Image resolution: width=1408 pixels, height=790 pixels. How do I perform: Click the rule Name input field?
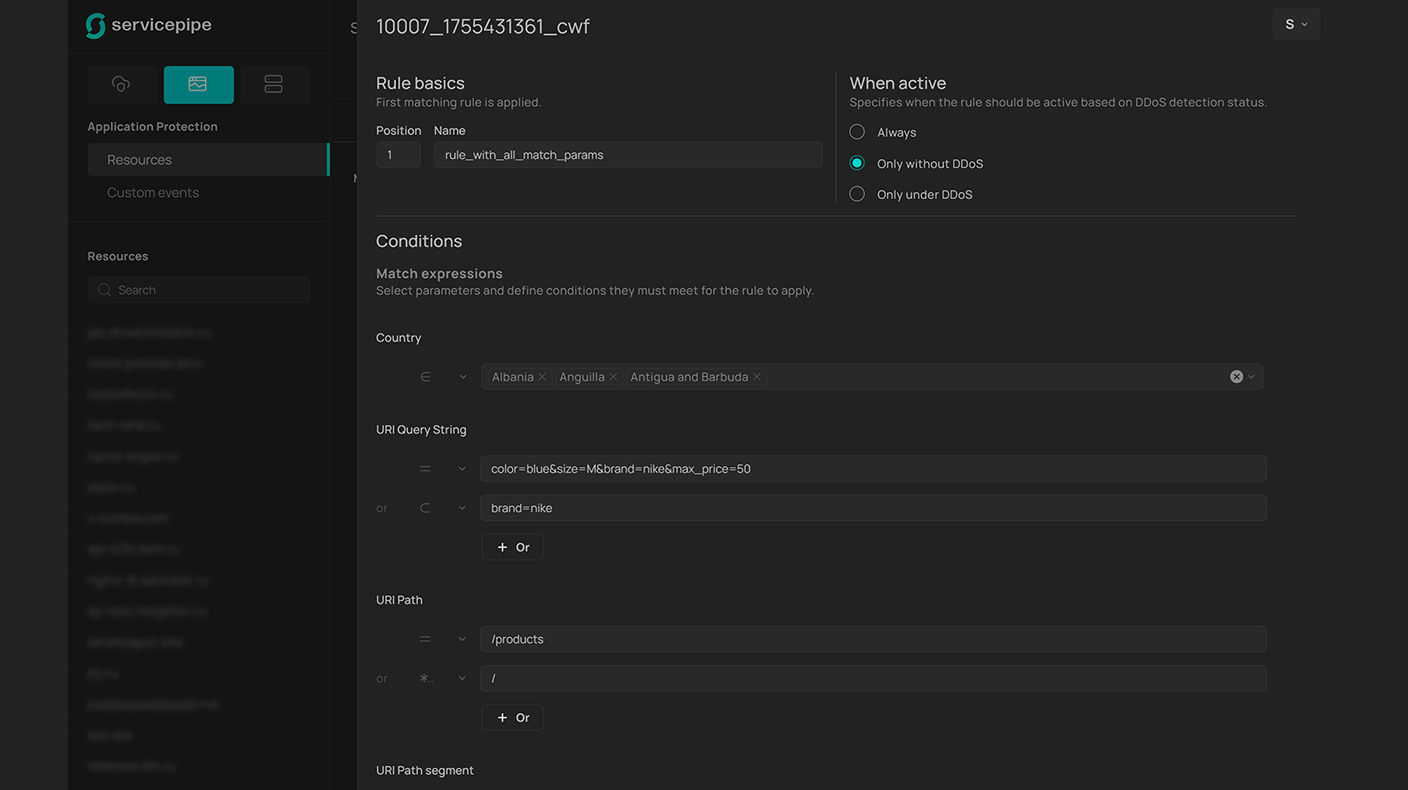coord(627,155)
